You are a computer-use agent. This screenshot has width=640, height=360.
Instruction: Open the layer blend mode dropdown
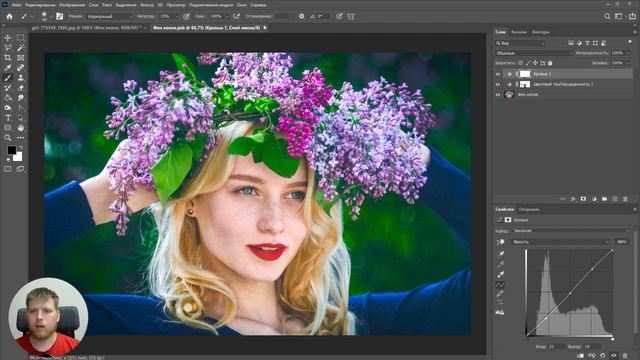(534, 53)
